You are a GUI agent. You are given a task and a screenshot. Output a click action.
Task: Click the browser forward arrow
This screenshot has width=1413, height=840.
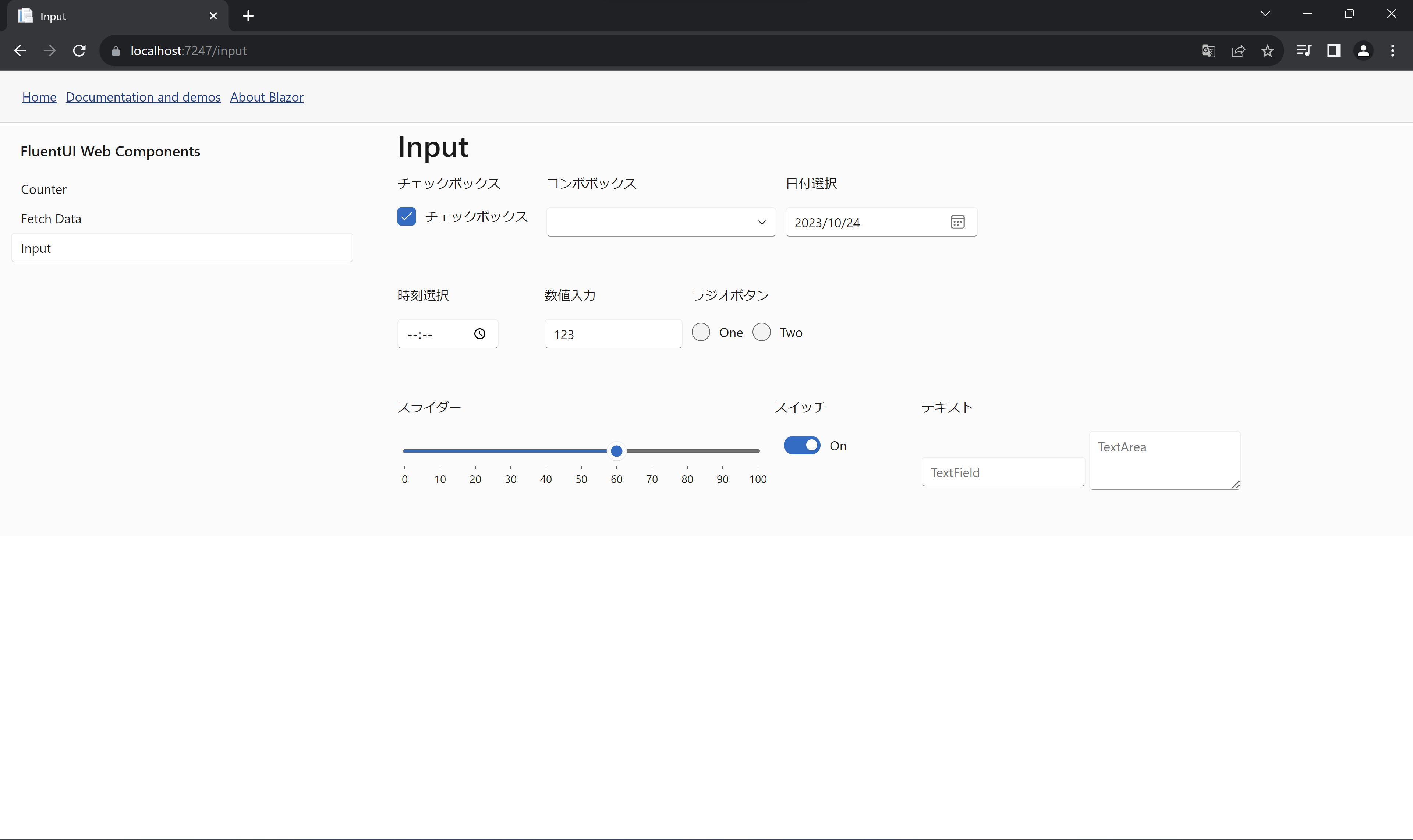coord(50,51)
